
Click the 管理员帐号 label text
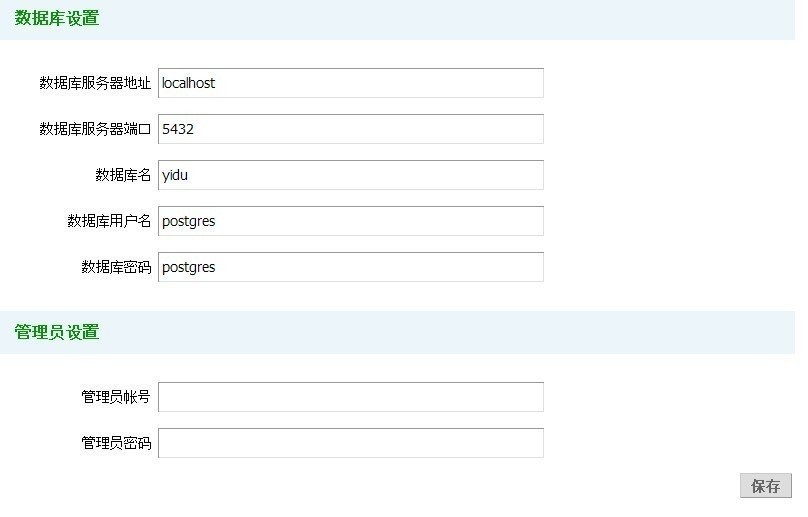tap(116, 397)
